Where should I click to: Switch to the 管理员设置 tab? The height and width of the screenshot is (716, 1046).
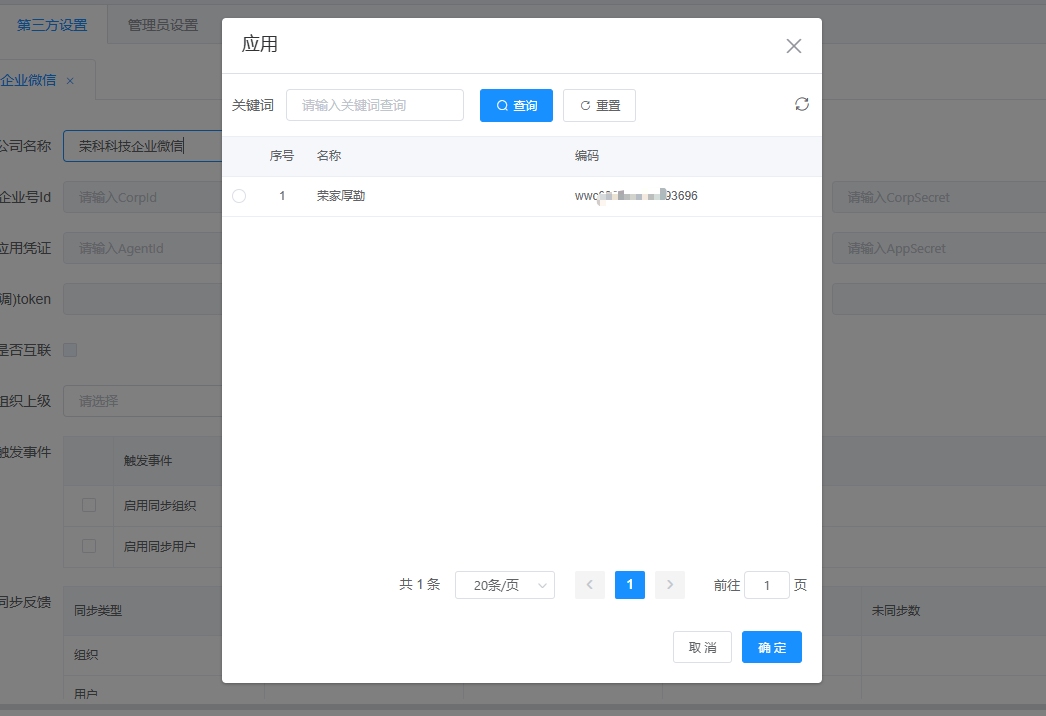pos(162,25)
